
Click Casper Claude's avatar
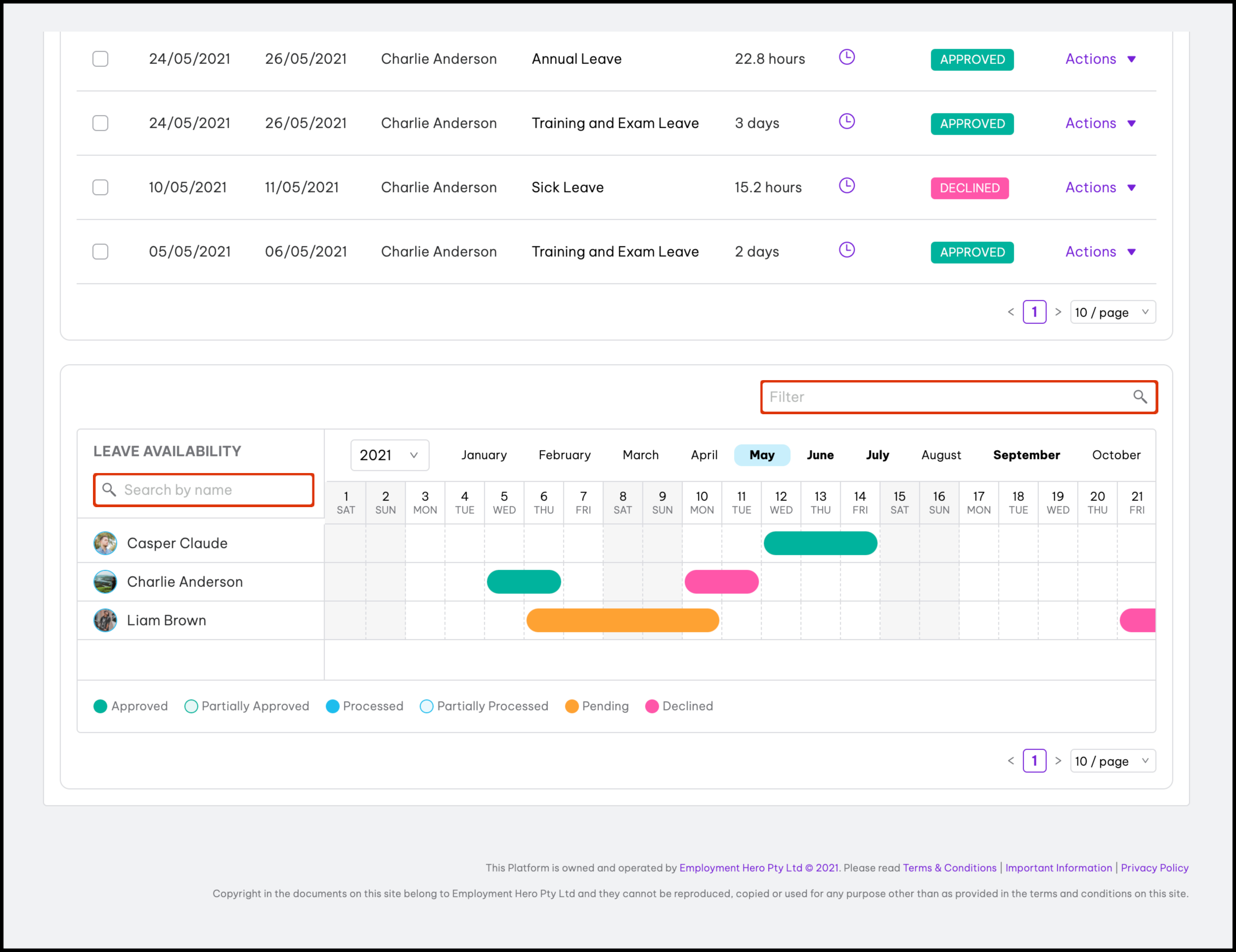105,543
